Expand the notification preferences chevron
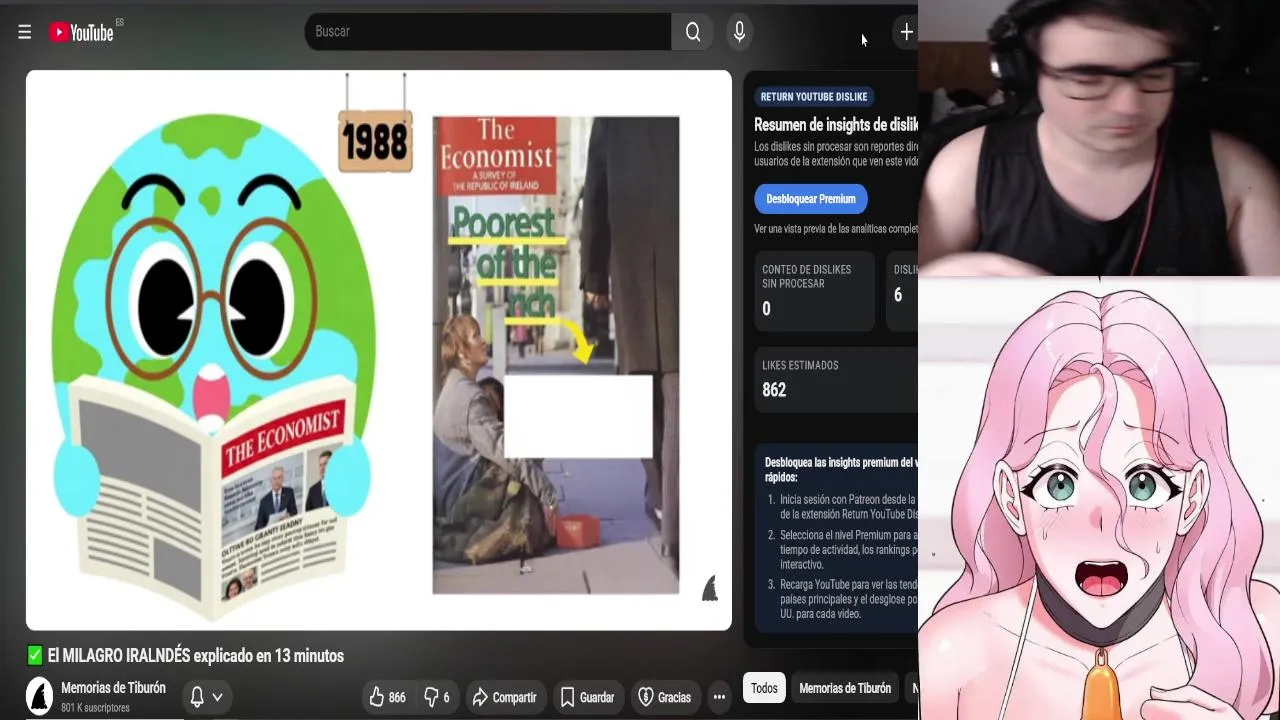This screenshot has height=720, width=1280. (217, 697)
